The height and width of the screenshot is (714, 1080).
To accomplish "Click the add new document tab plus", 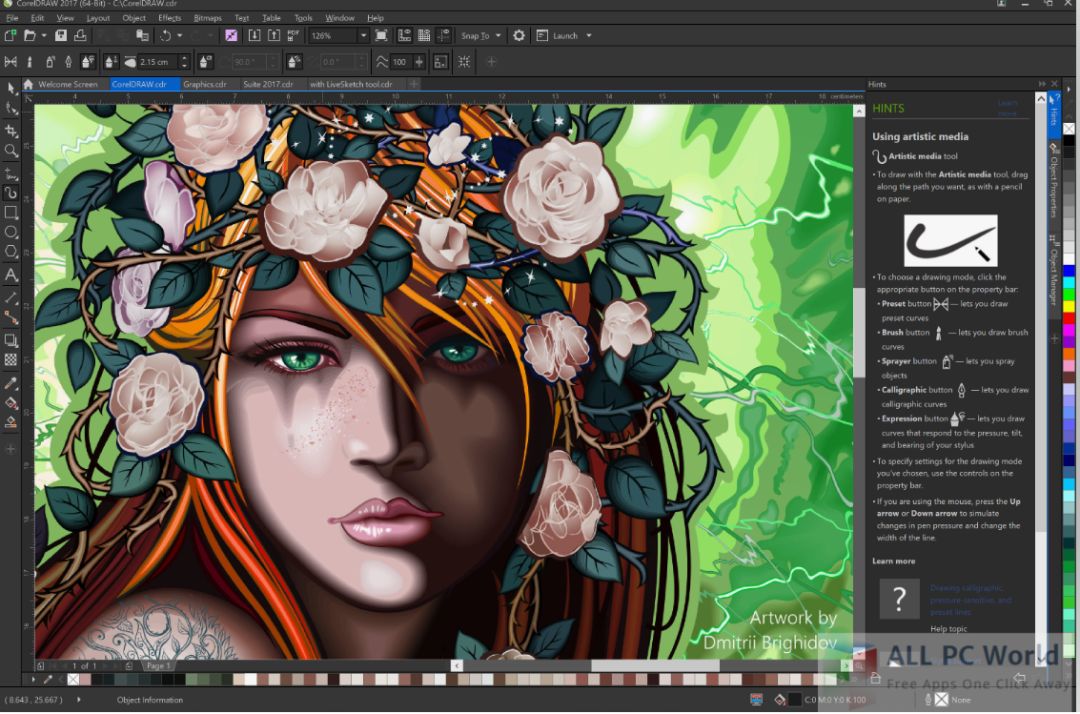I will point(414,84).
